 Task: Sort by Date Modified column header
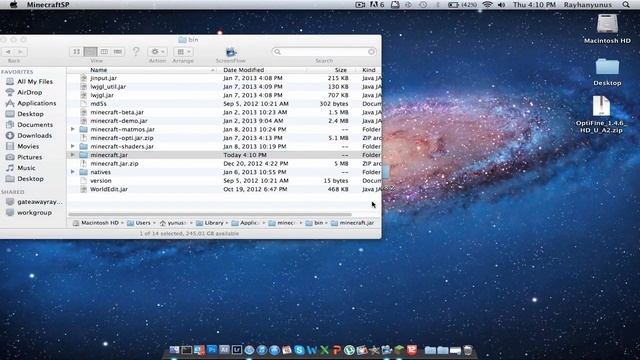coord(244,70)
